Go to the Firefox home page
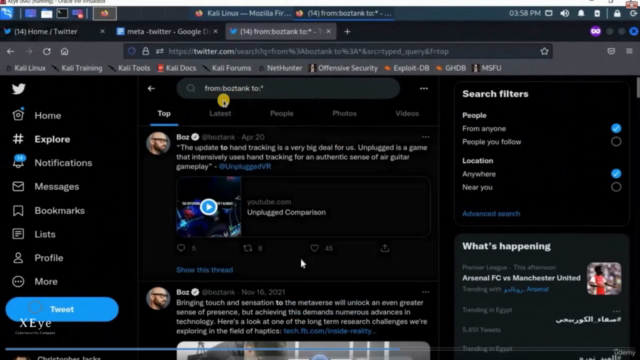Screen dimensions: 640x360 point(64,51)
